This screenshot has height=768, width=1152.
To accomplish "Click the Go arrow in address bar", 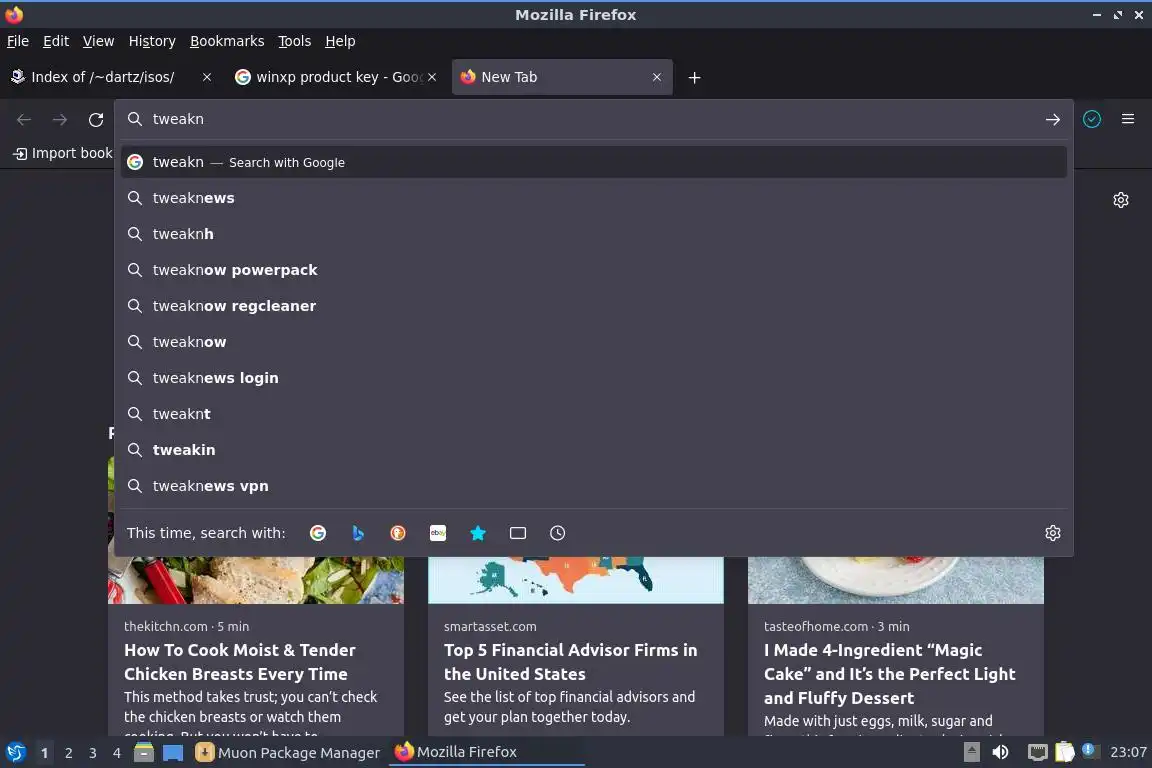I will (1052, 119).
